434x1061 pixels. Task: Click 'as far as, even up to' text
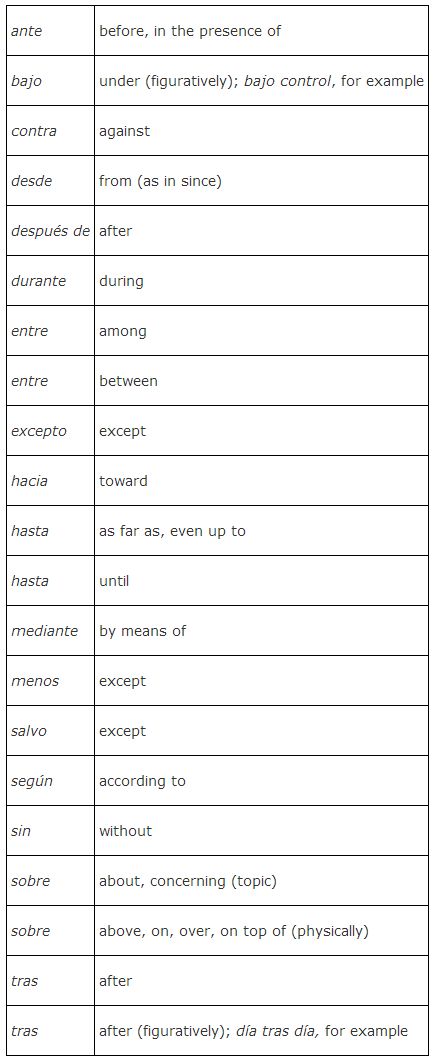[x=172, y=531]
